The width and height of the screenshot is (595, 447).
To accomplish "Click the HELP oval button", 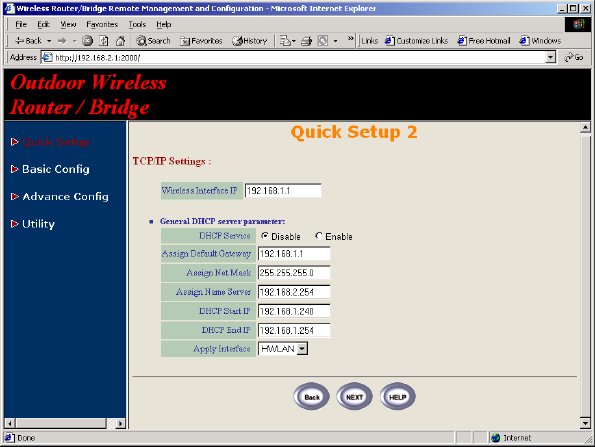I will (x=398, y=397).
